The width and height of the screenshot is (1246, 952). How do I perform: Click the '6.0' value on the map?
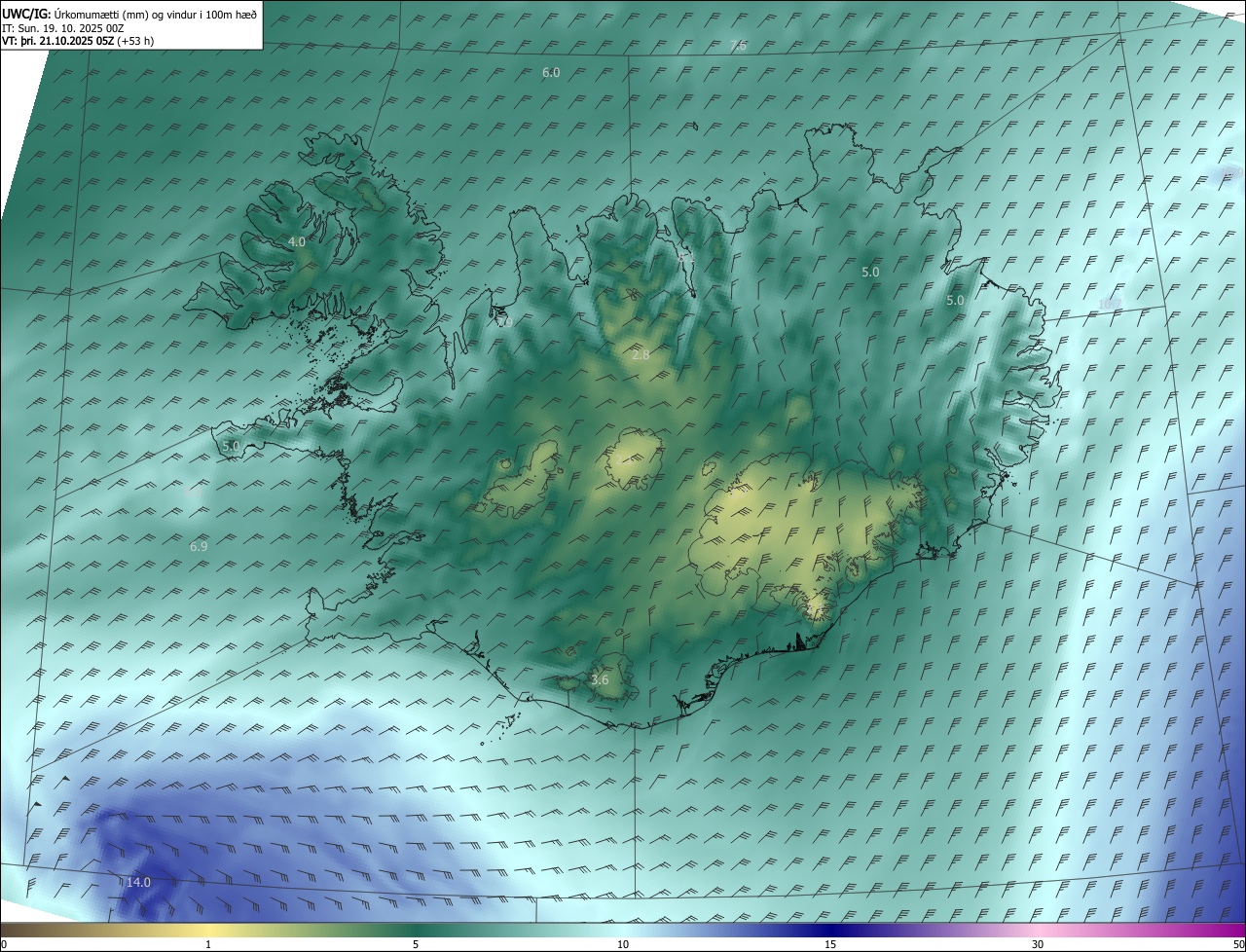[x=551, y=73]
